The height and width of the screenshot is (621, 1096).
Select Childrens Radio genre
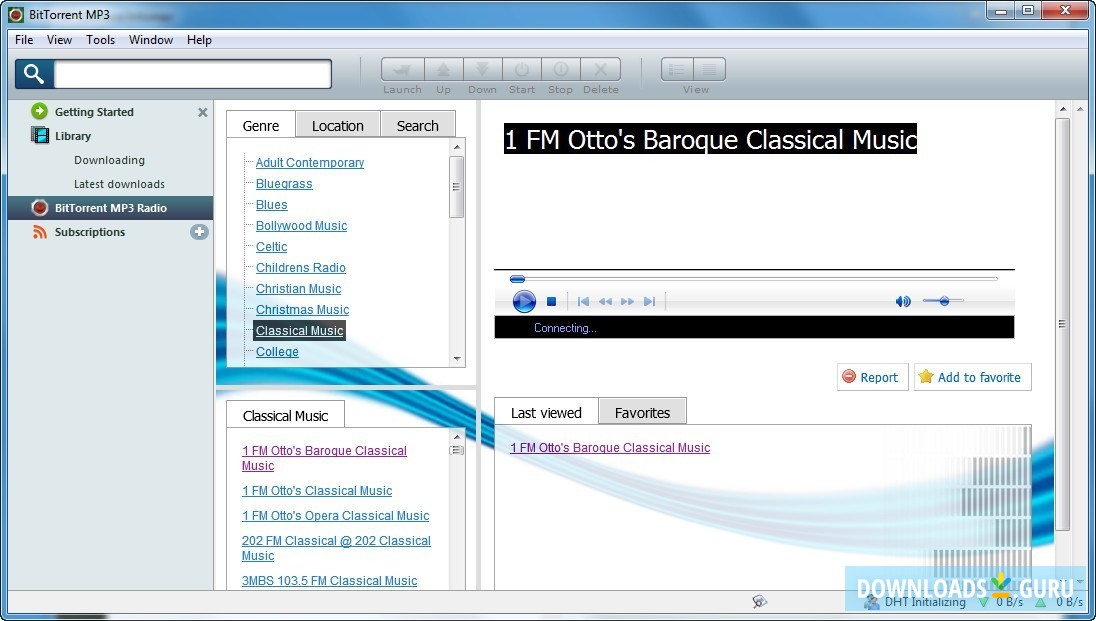301,268
